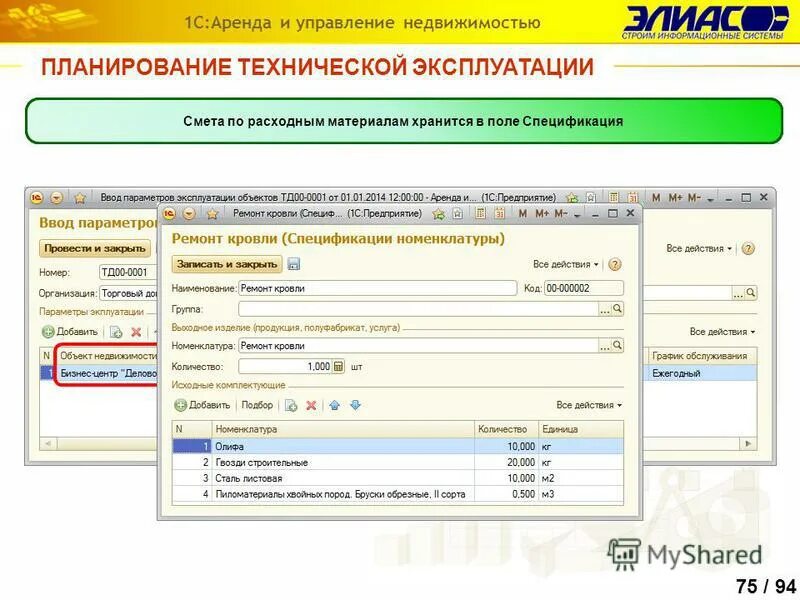The height and width of the screenshot is (600, 800).
Task: Click M+ in Ввод параметров title bar
Action: [676, 197]
